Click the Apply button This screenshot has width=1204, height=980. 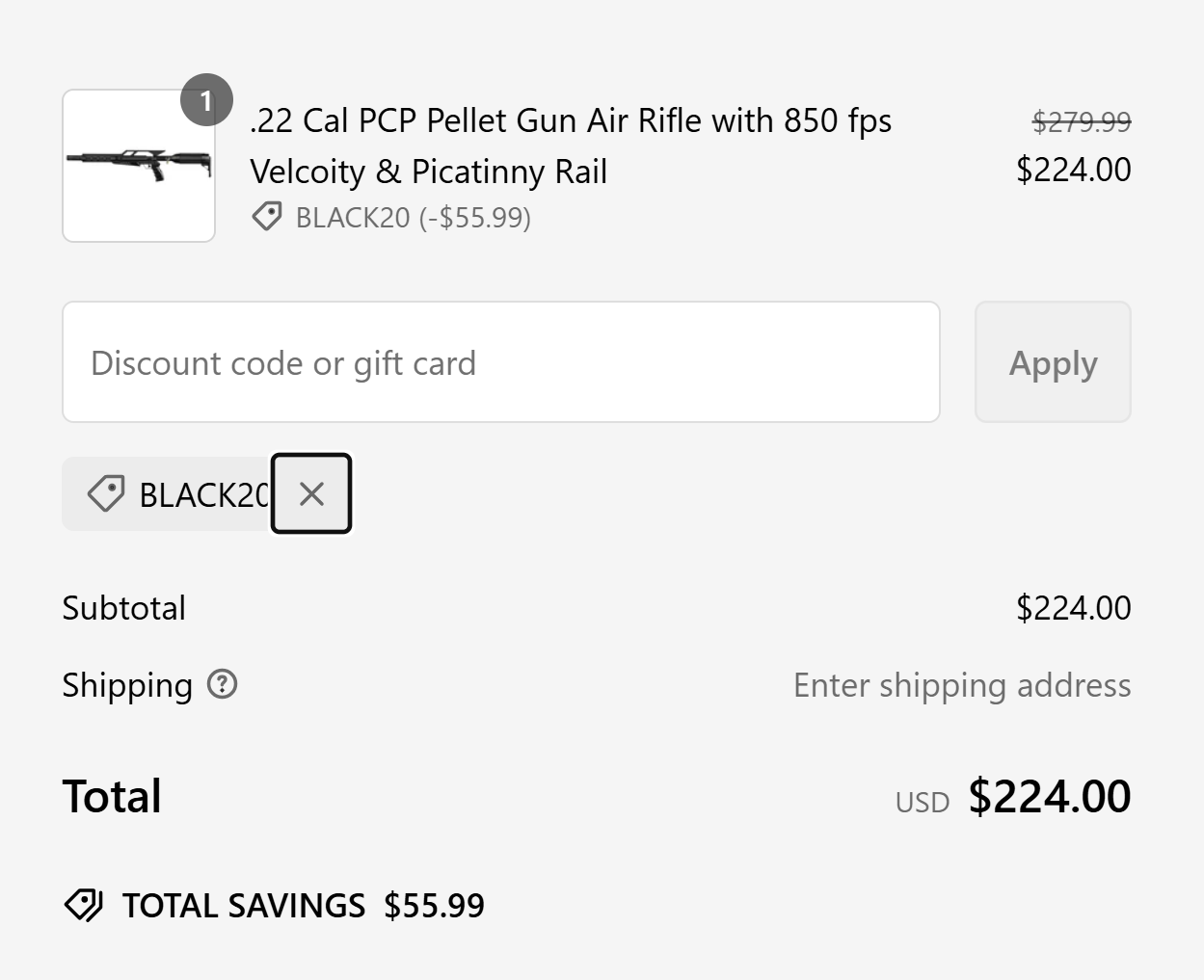click(x=1053, y=362)
